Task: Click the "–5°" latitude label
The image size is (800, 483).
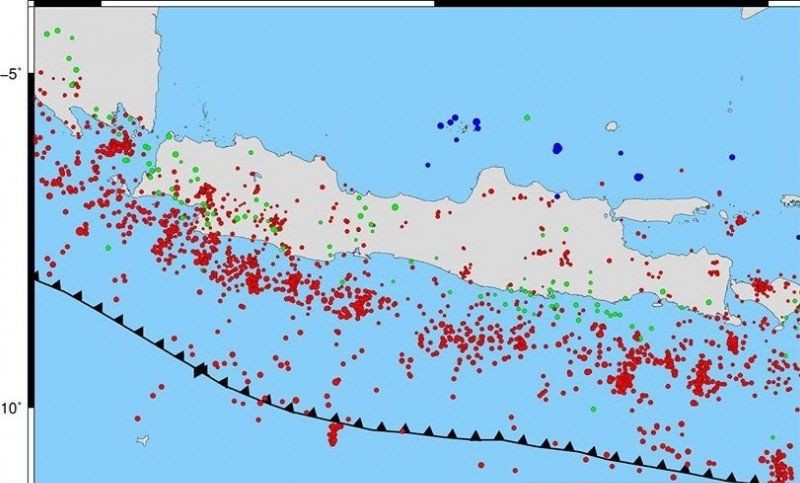Action: point(11,75)
